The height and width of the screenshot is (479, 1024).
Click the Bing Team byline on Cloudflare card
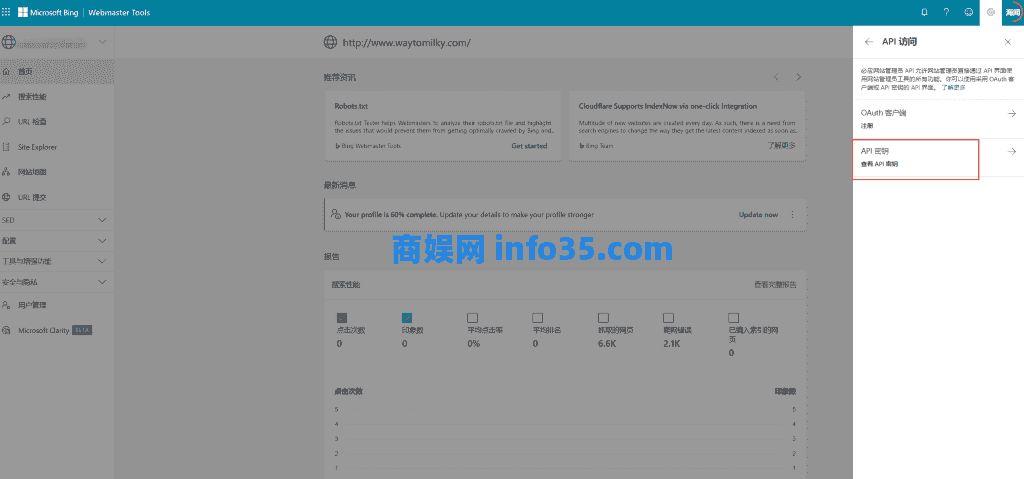click(596, 146)
